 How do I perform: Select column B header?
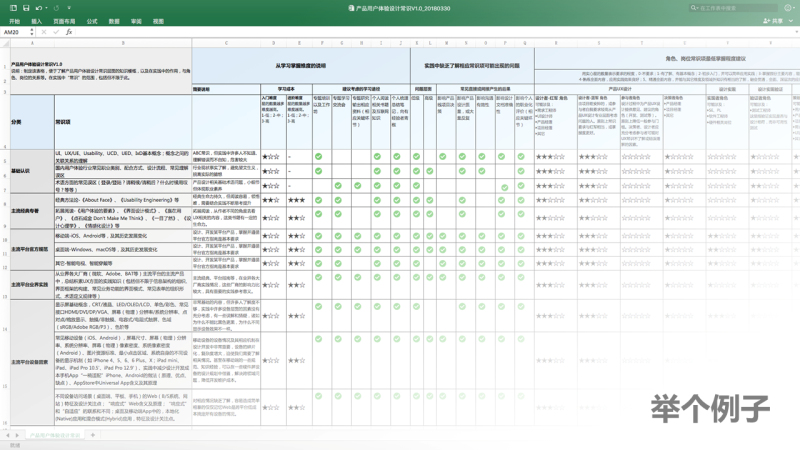tap(123, 43)
